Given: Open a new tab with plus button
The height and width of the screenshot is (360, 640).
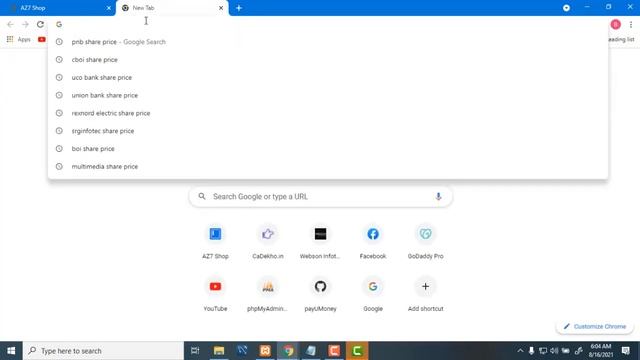Looking at the screenshot, I should point(239,8).
